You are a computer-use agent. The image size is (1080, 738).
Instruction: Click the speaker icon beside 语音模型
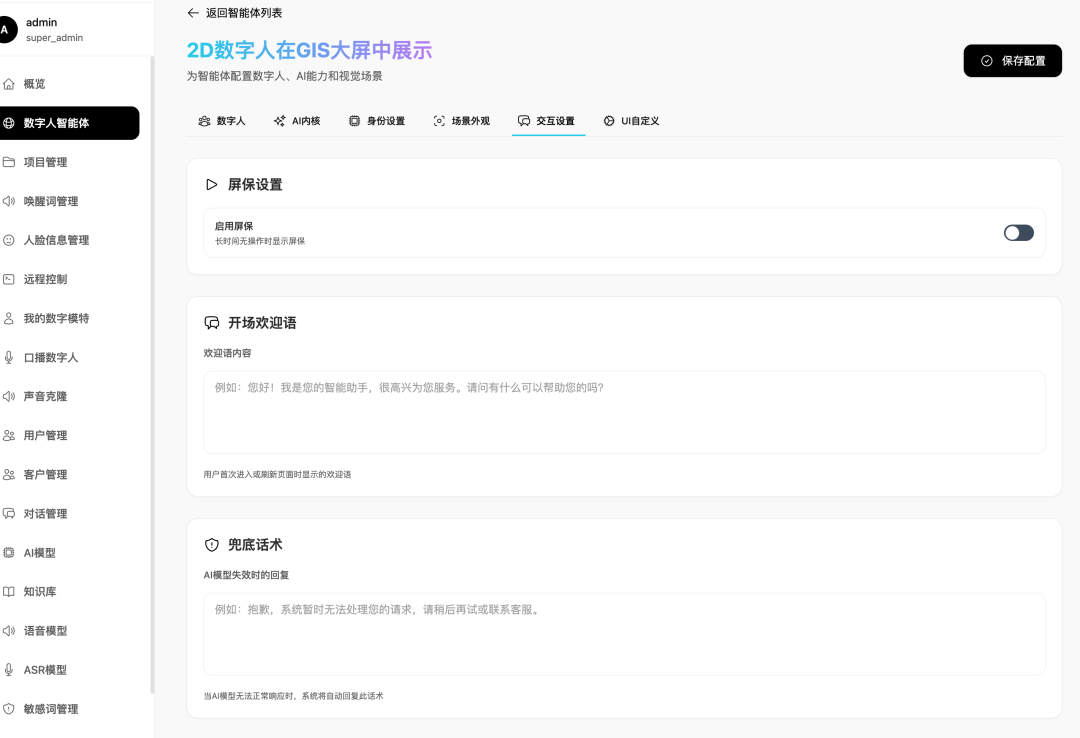(9, 631)
